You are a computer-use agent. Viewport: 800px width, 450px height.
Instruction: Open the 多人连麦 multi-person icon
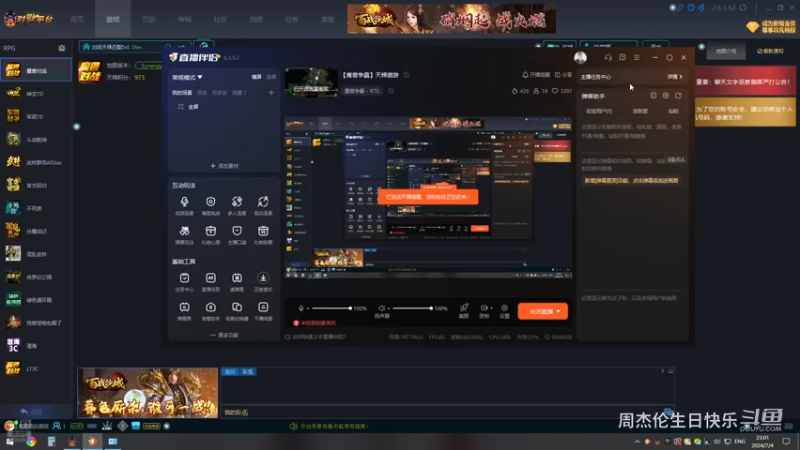(237, 202)
